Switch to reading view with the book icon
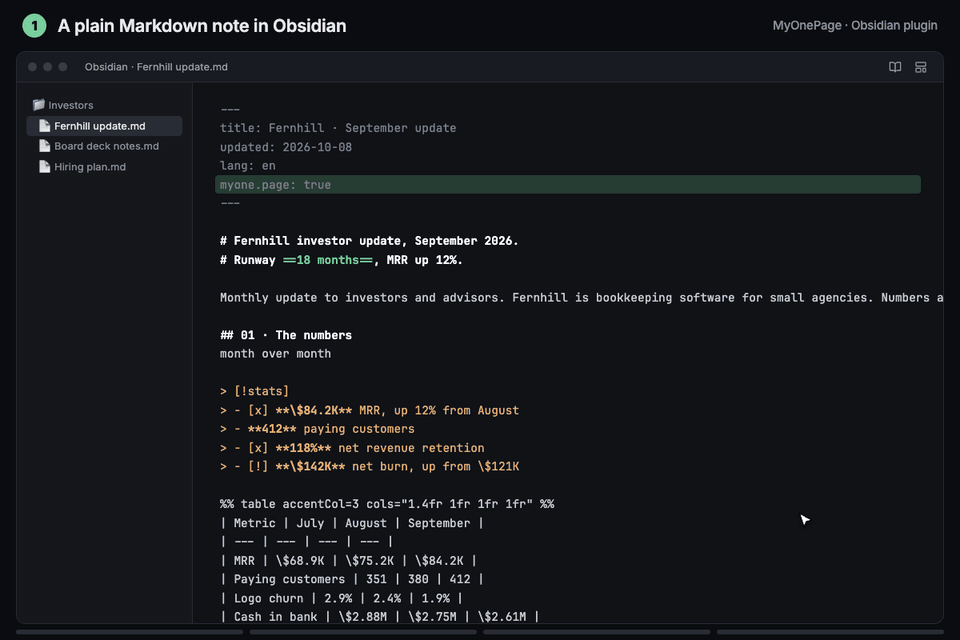960x640 pixels. point(894,67)
